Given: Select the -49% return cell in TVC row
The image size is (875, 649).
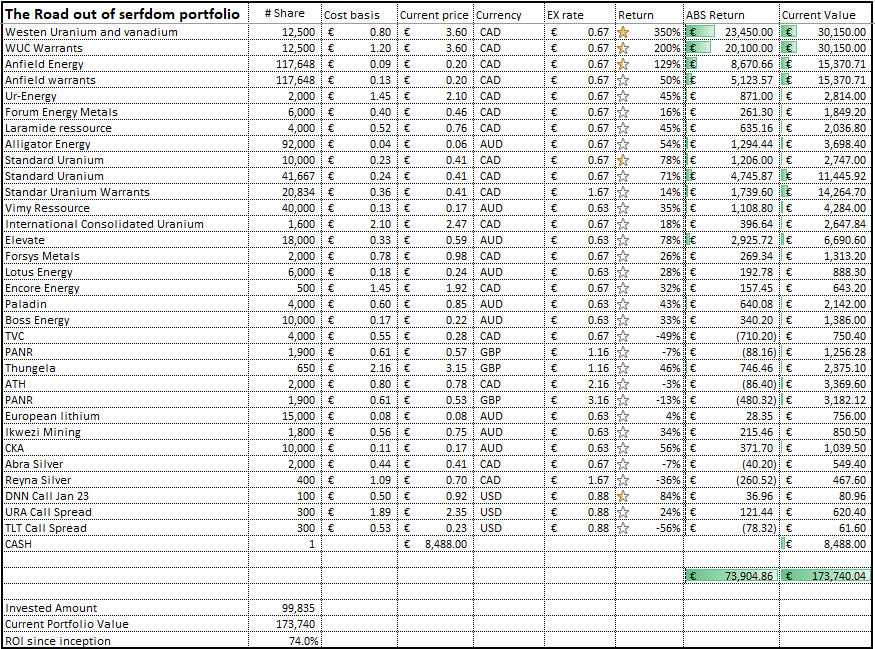Looking at the screenshot, I should point(650,336).
